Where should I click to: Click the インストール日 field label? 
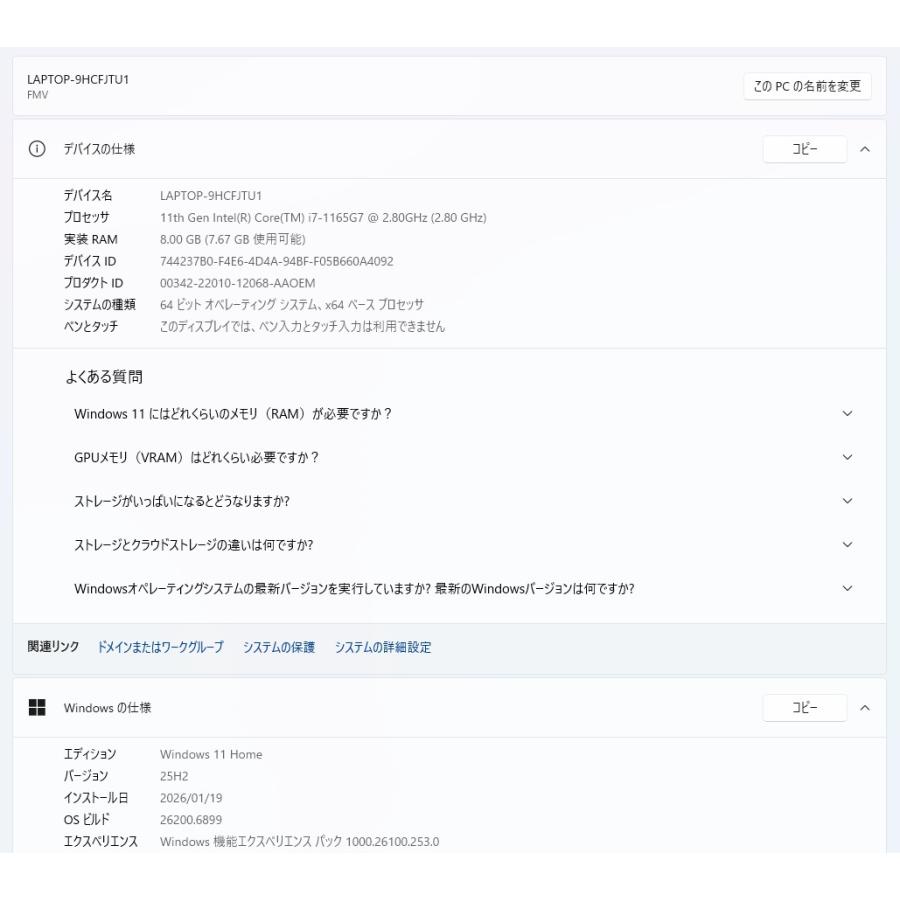point(96,798)
